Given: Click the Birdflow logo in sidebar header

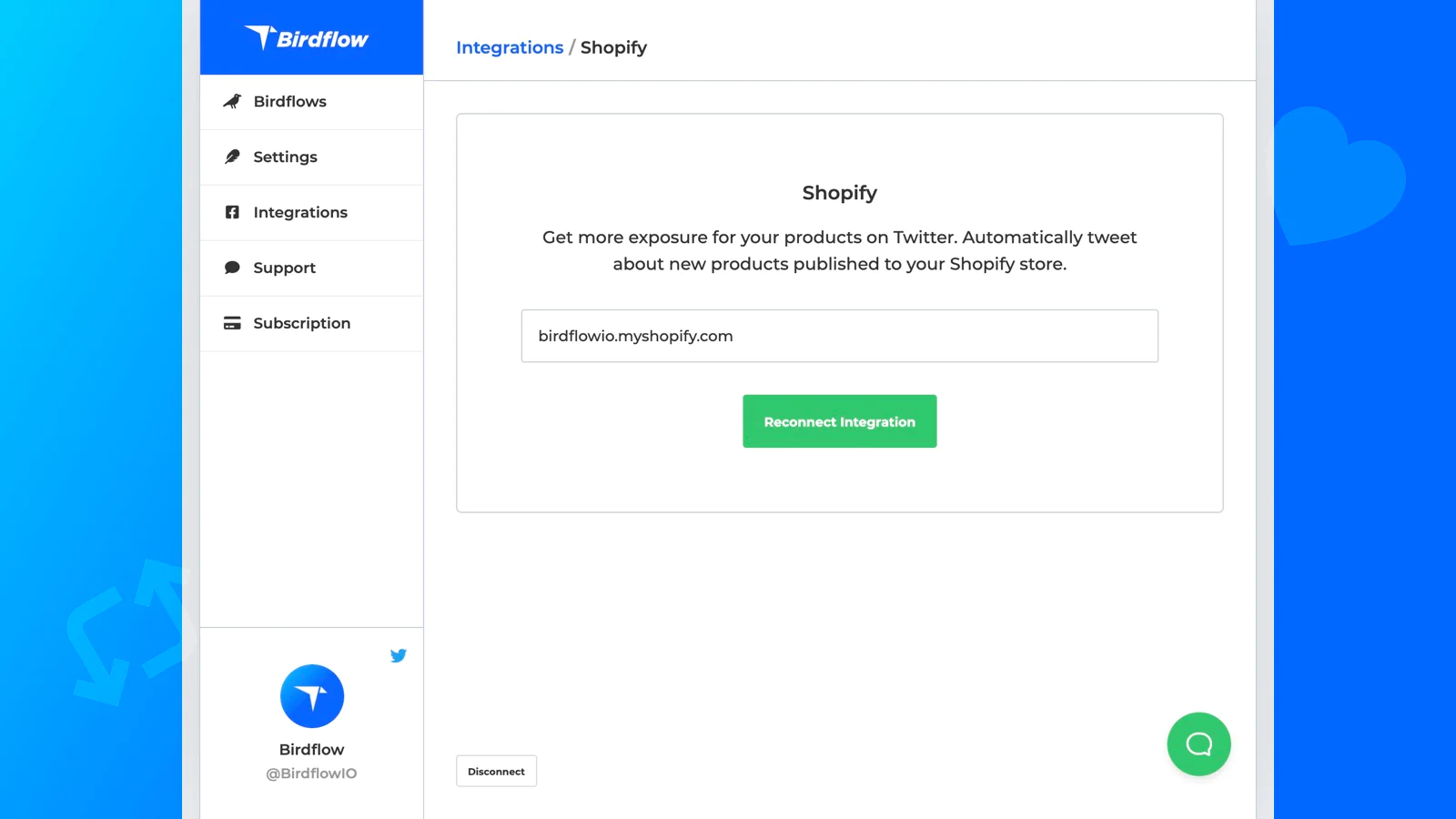Looking at the screenshot, I should (x=307, y=38).
